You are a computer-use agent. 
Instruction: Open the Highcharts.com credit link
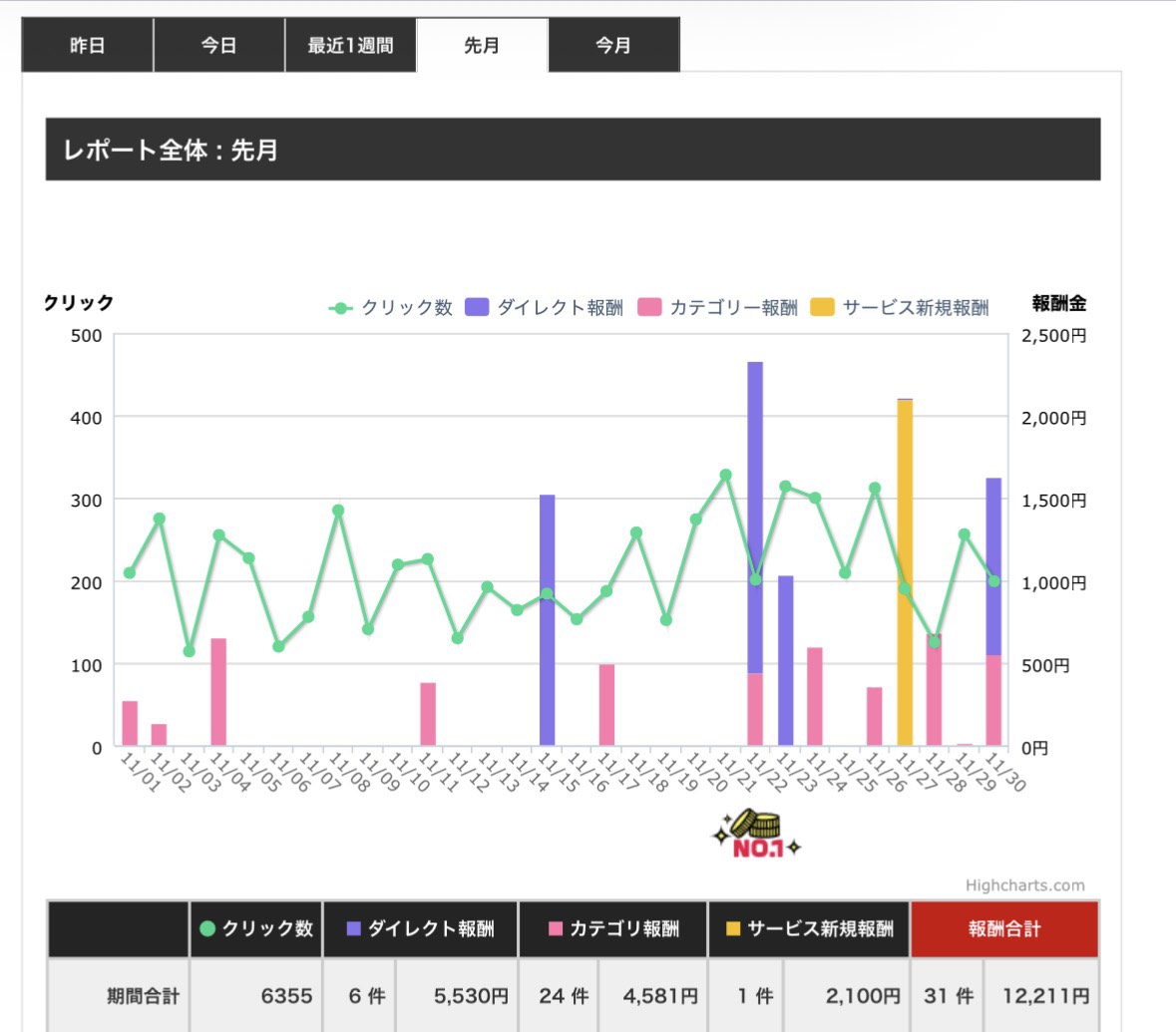1024,885
